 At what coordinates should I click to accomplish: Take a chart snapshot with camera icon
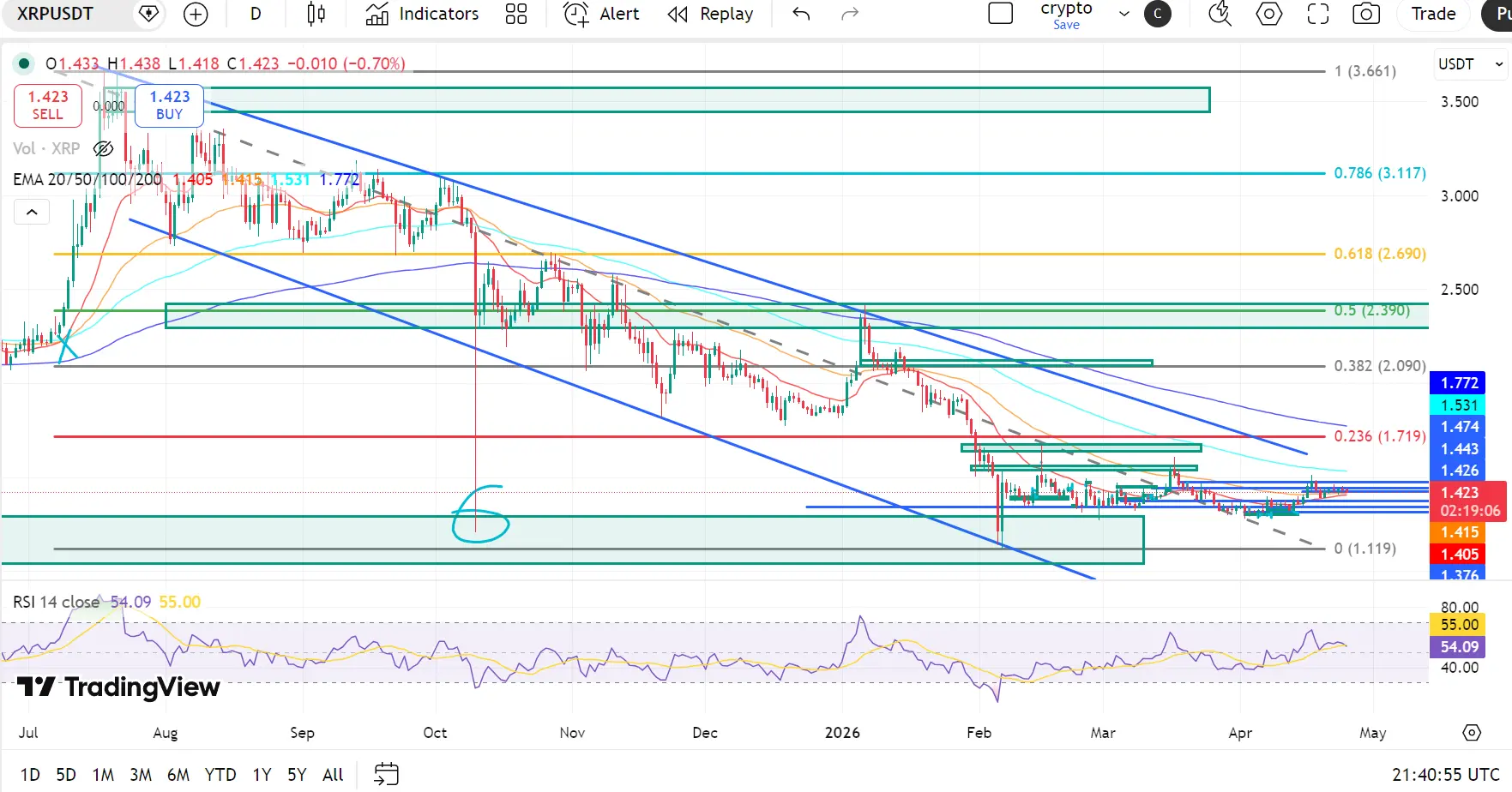[1366, 14]
